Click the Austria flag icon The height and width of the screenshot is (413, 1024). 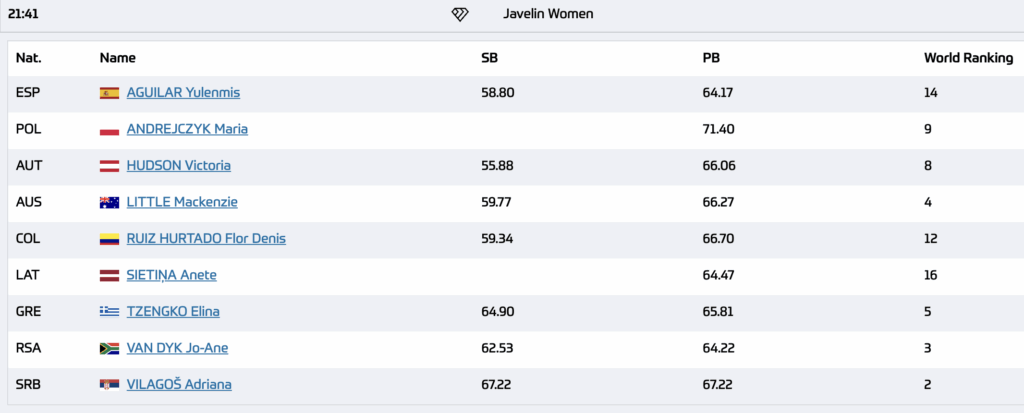click(x=109, y=166)
